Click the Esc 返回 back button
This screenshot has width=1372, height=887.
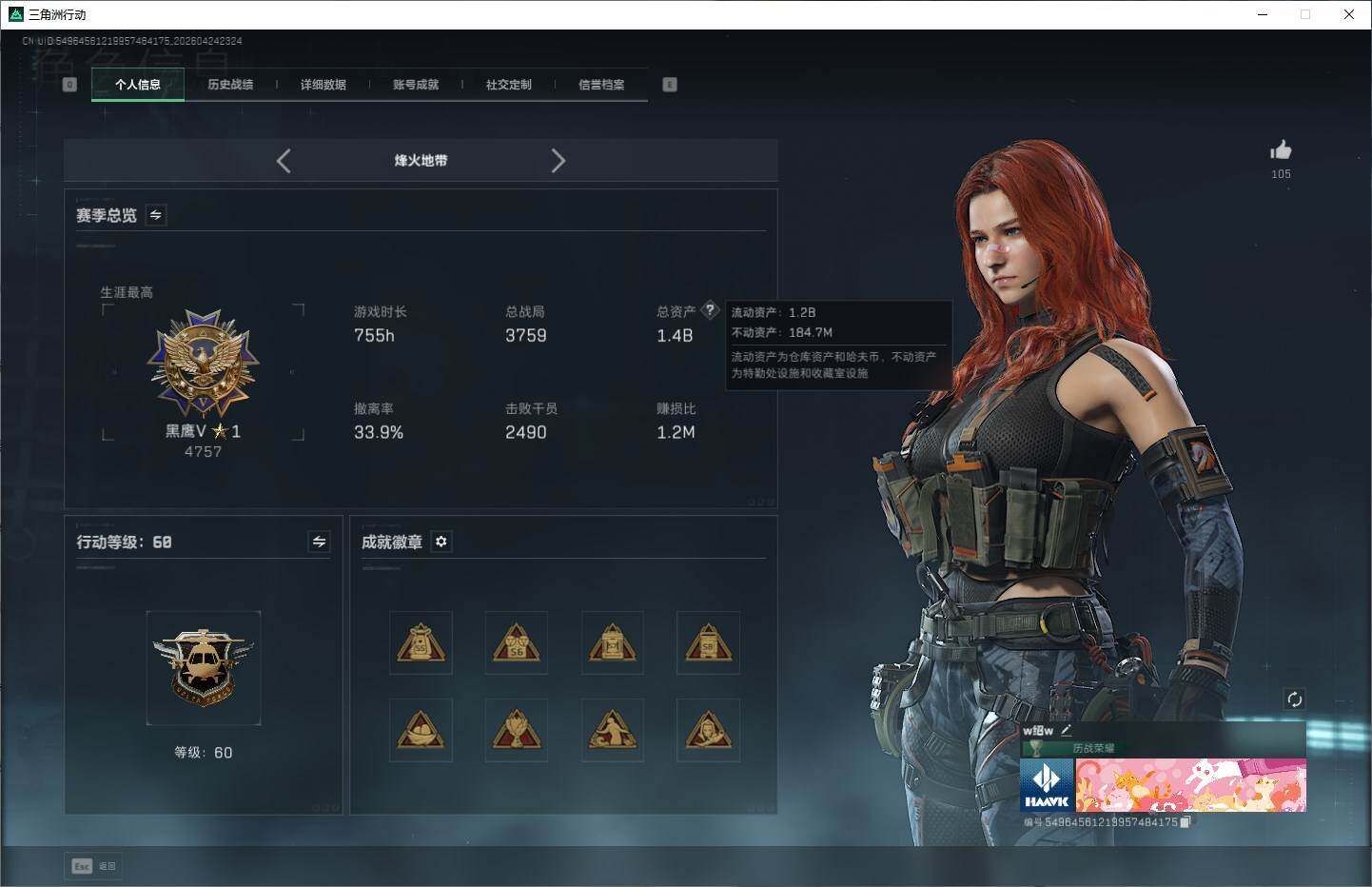coord(94,866)
